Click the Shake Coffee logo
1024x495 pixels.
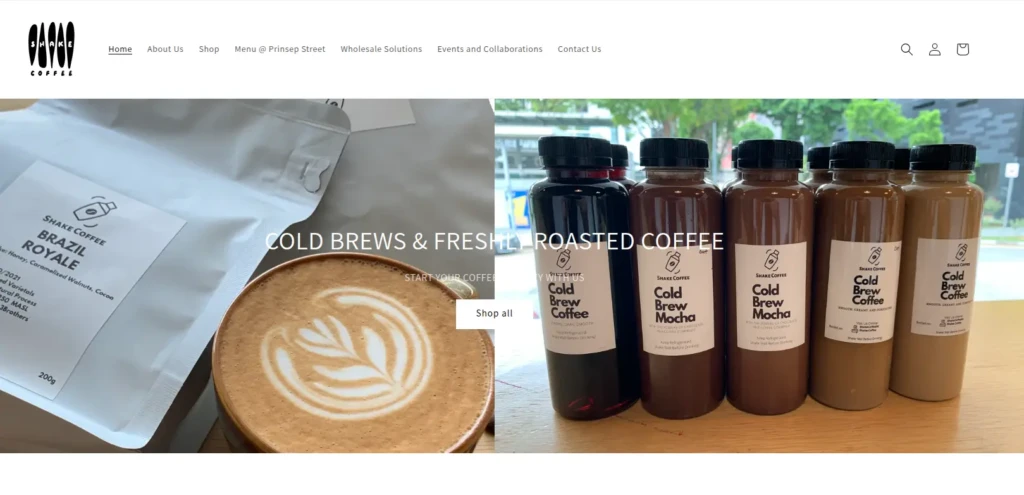[x=51, y=49]
